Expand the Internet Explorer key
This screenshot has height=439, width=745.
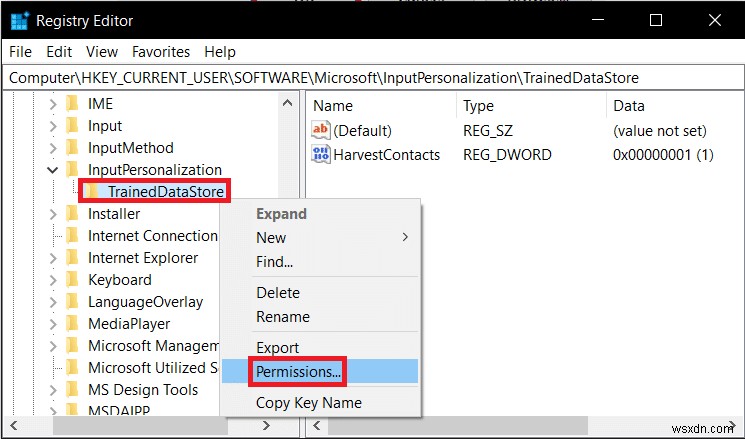pos(53,258)
